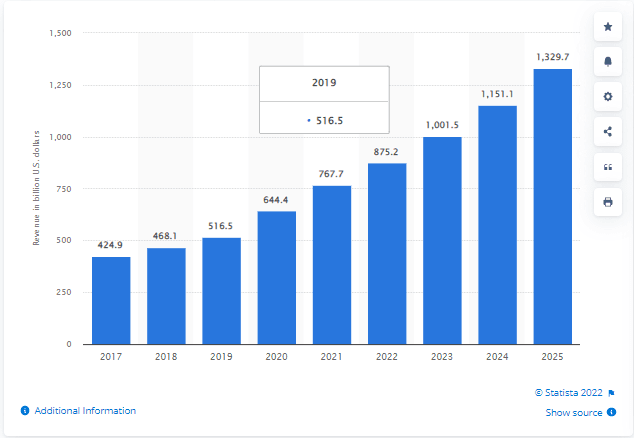Open chart settings with the gear icon
Image resolution: width=634 pixels, height=438 pixels.
607,97
